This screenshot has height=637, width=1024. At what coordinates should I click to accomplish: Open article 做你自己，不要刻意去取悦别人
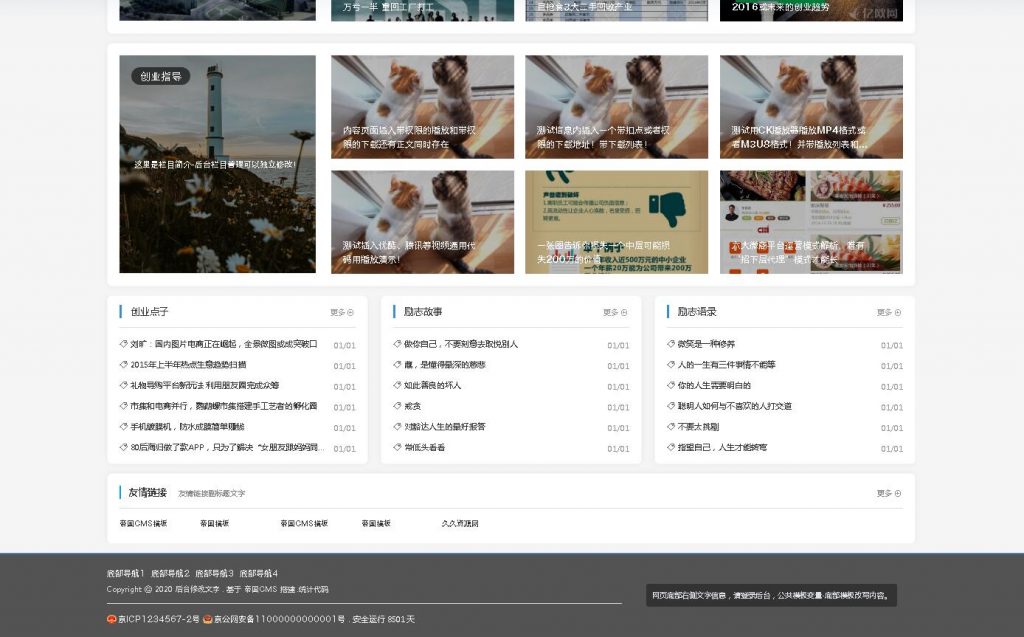460,344
